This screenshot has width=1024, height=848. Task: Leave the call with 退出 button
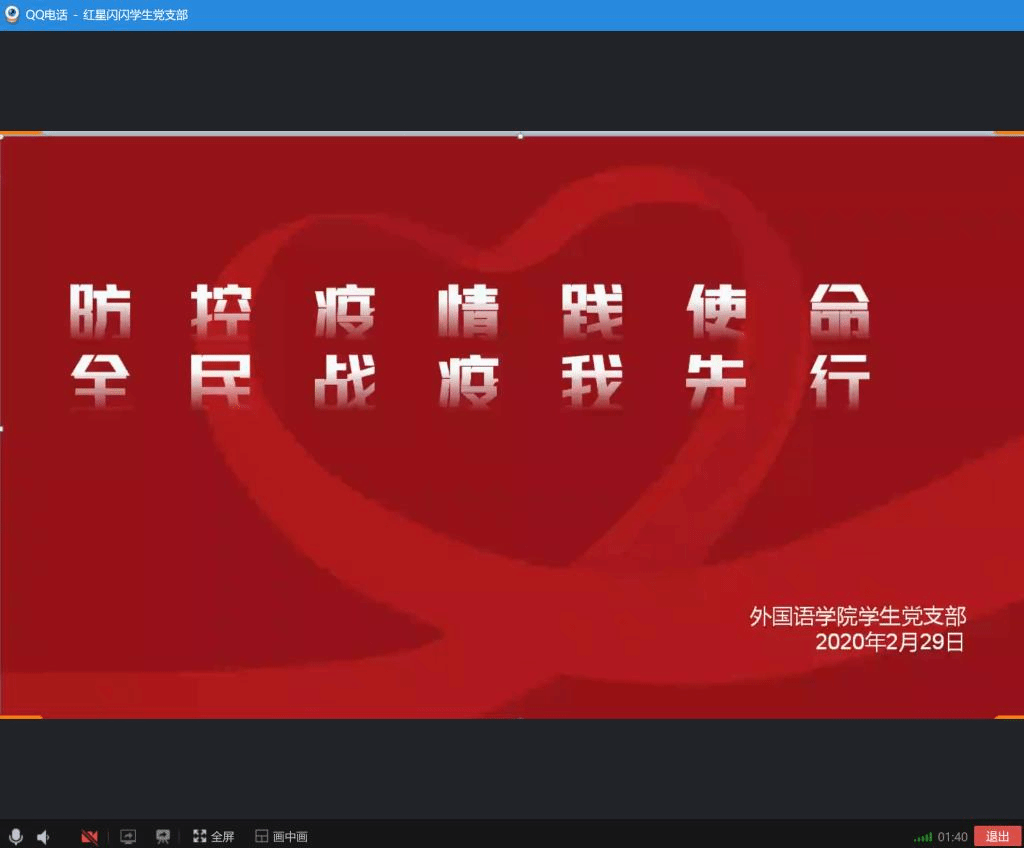point(997,836)
